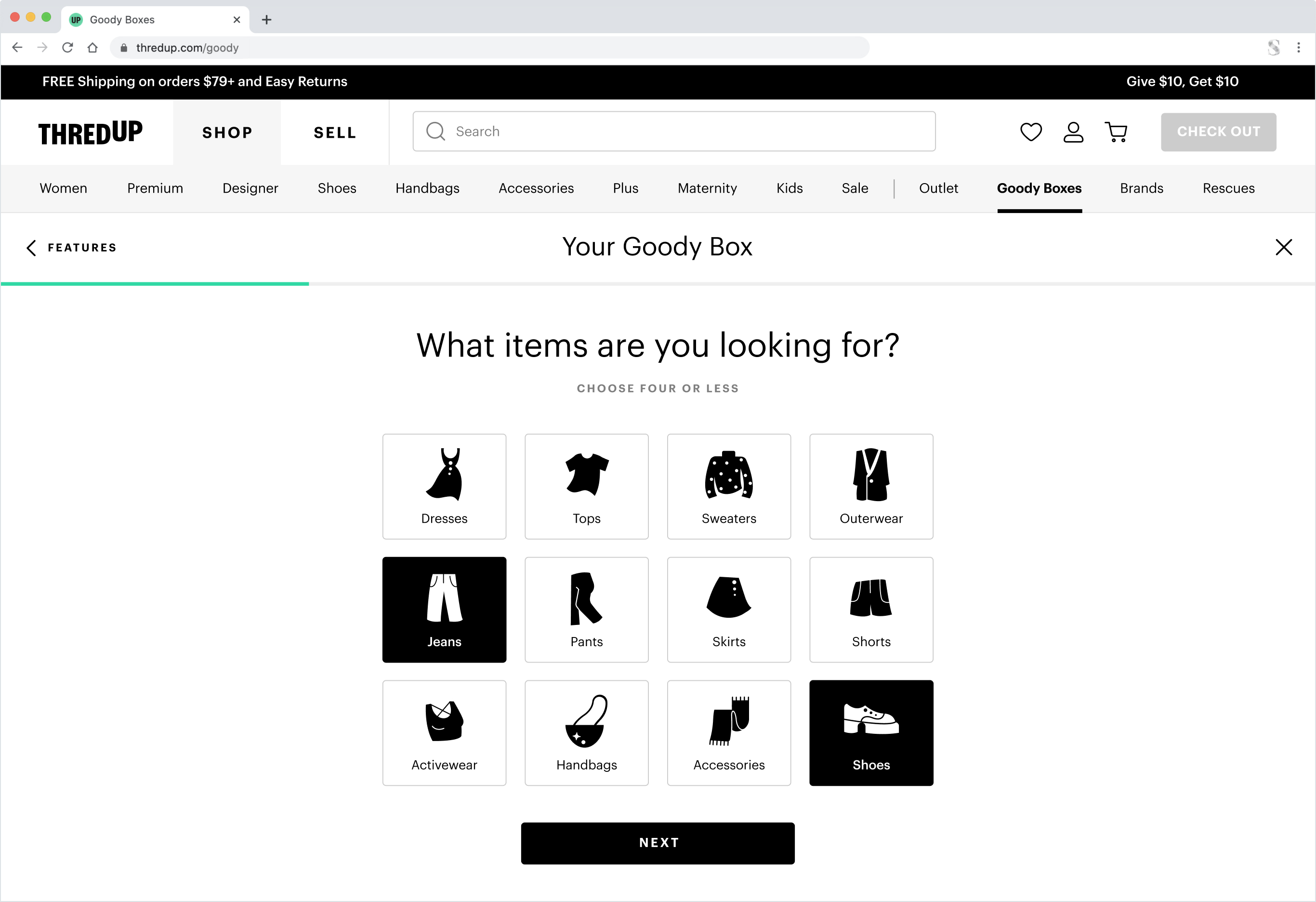Open the browser menu with three dots
This screenshot has width=1316, height=902.
(x=1299, y=47)
